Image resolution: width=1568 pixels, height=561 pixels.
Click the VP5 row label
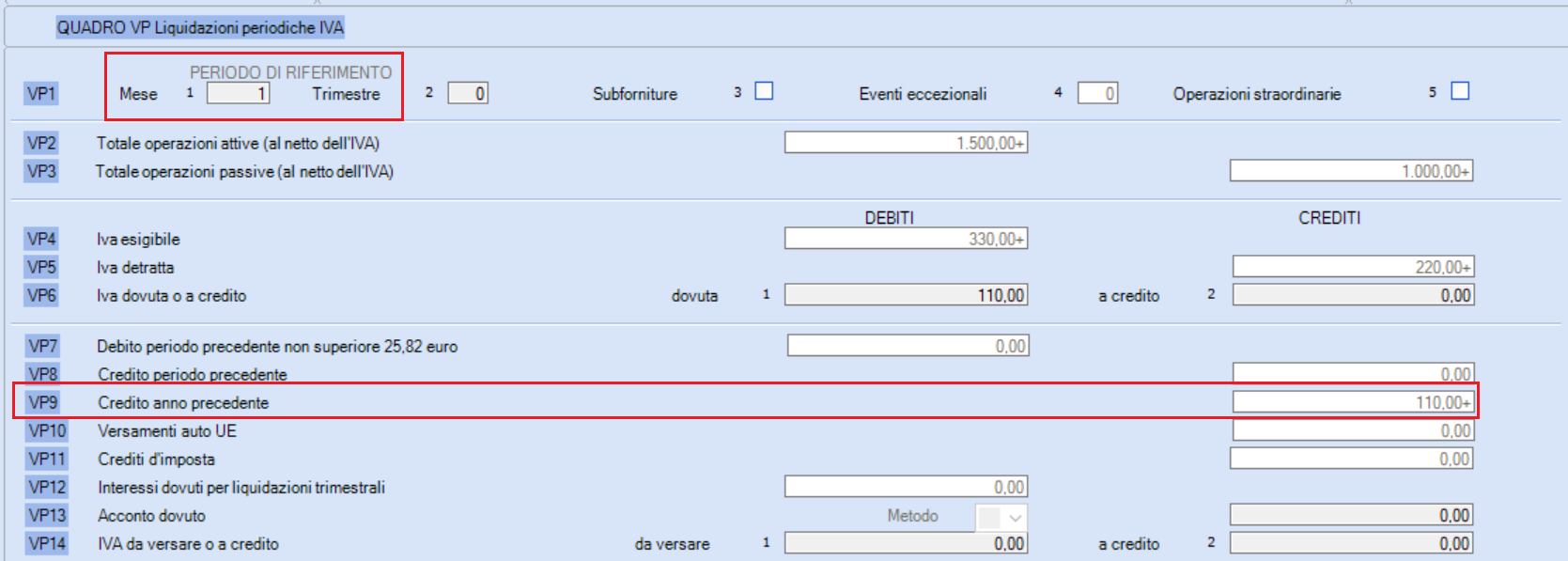pyautogui.click(x=41, y=267)
